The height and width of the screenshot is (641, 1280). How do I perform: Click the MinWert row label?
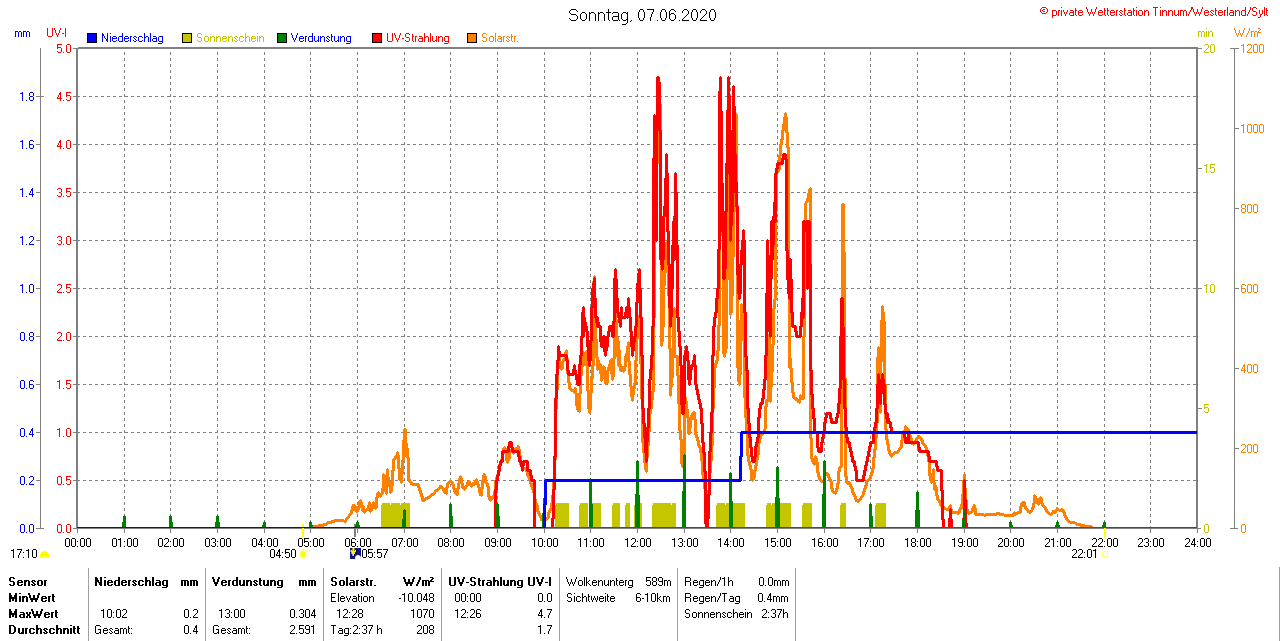(x=31, y=598)
